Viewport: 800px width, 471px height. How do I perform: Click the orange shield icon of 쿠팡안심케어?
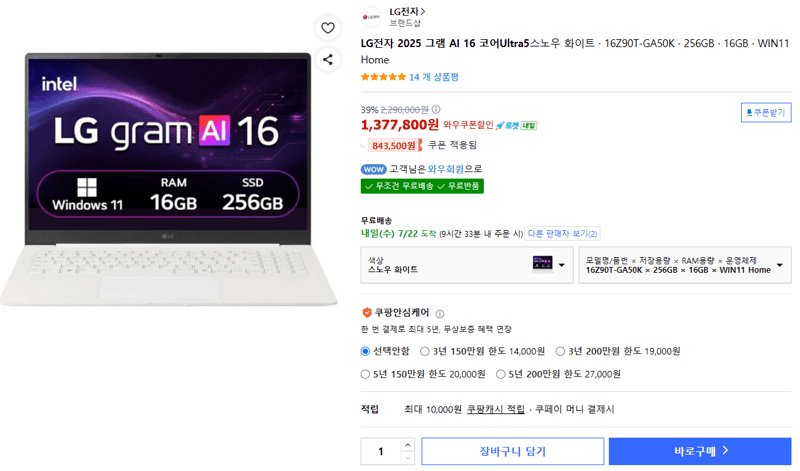(366, 312)
